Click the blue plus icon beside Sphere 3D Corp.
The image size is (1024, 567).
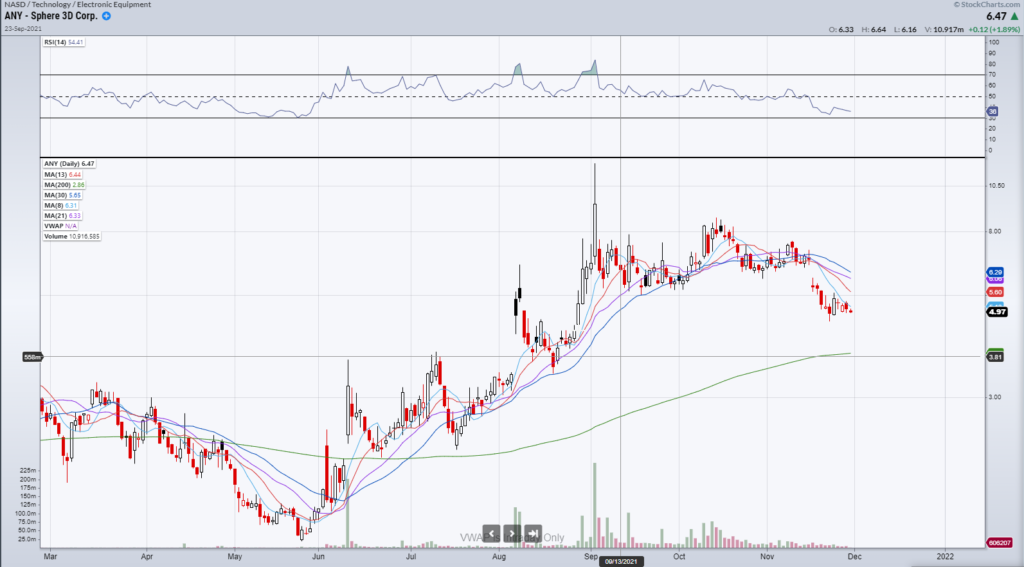[x=107, y=17]
